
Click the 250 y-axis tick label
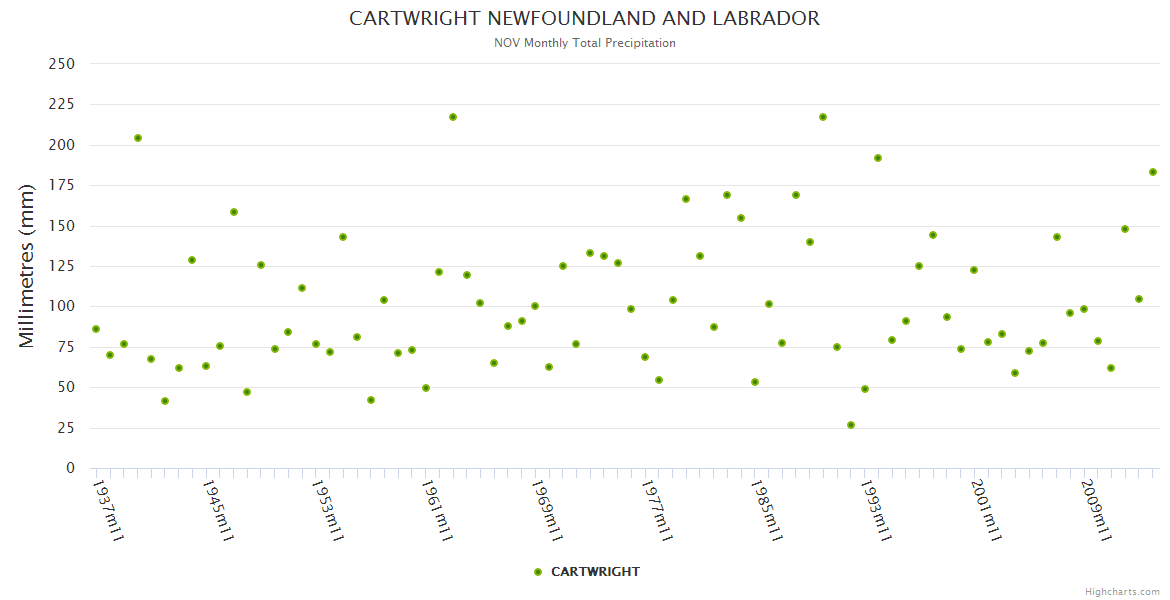(x=62, y=64)
